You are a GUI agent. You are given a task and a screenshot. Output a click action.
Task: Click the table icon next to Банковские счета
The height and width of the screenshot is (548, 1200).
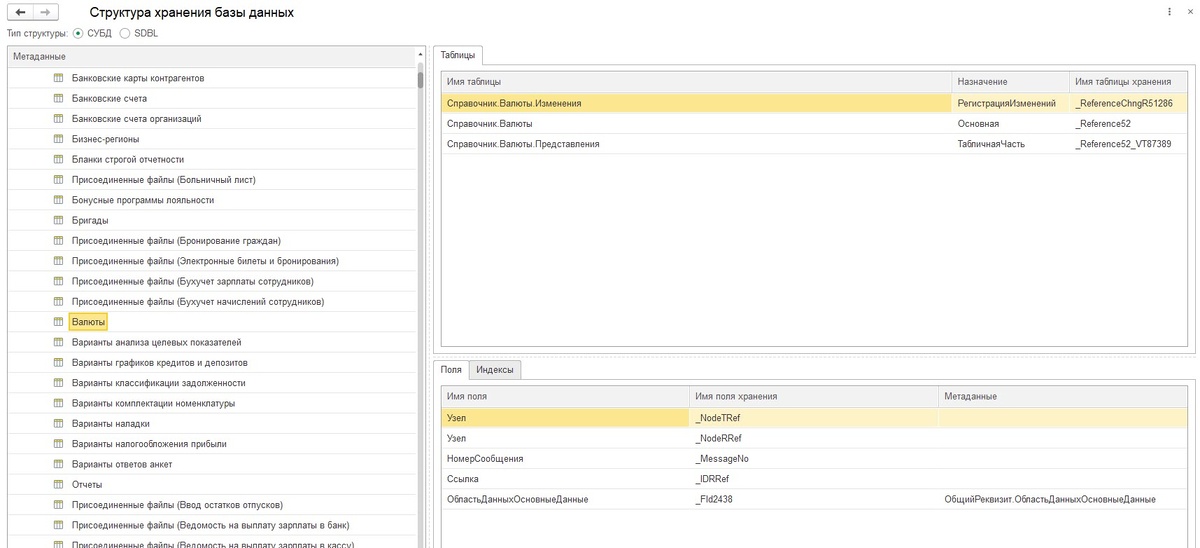(x=58, y=98)
